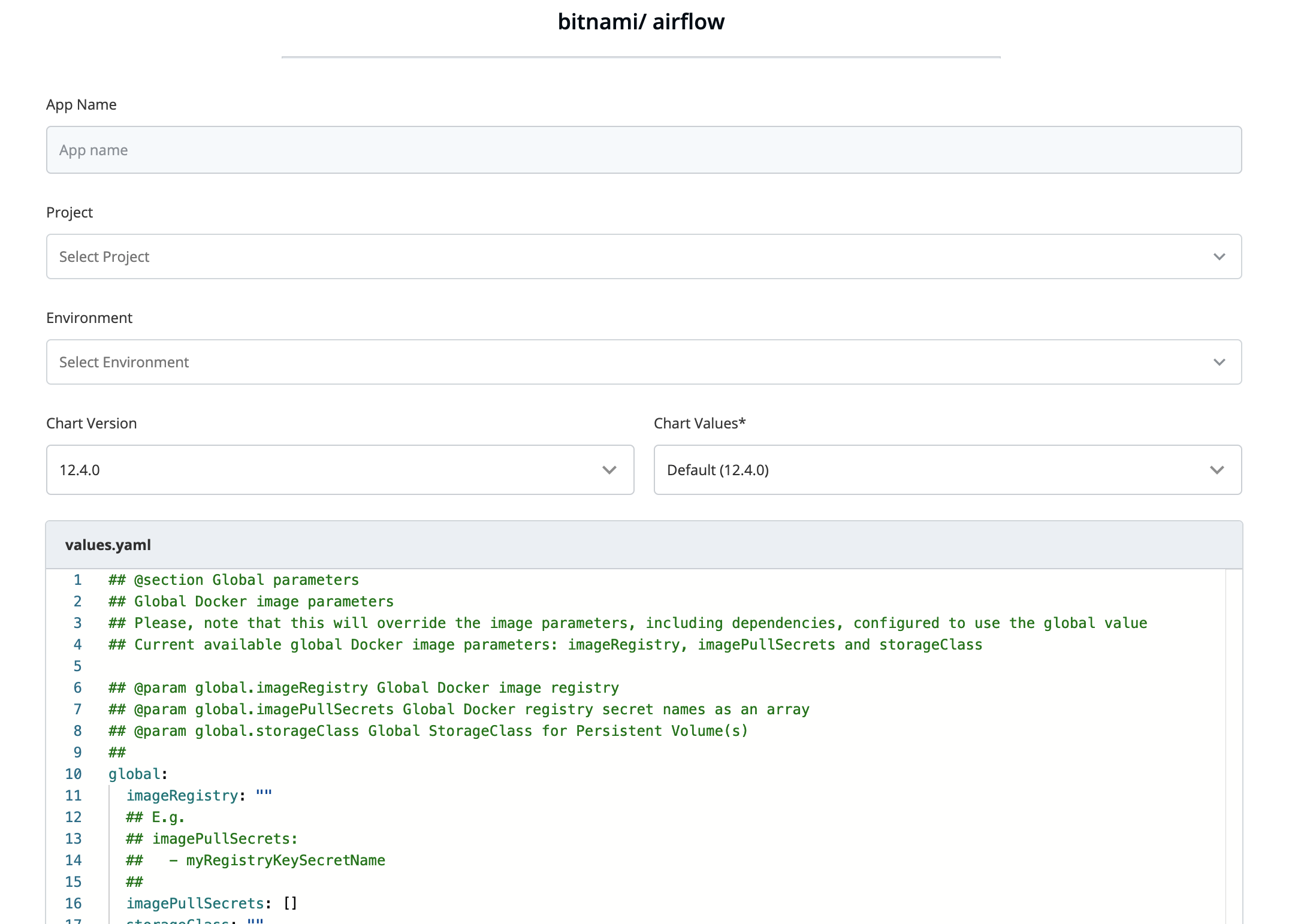Click line number 15 in the editor gutter
Viewport: 1298px width, 924px height.
tap(73, 881)
